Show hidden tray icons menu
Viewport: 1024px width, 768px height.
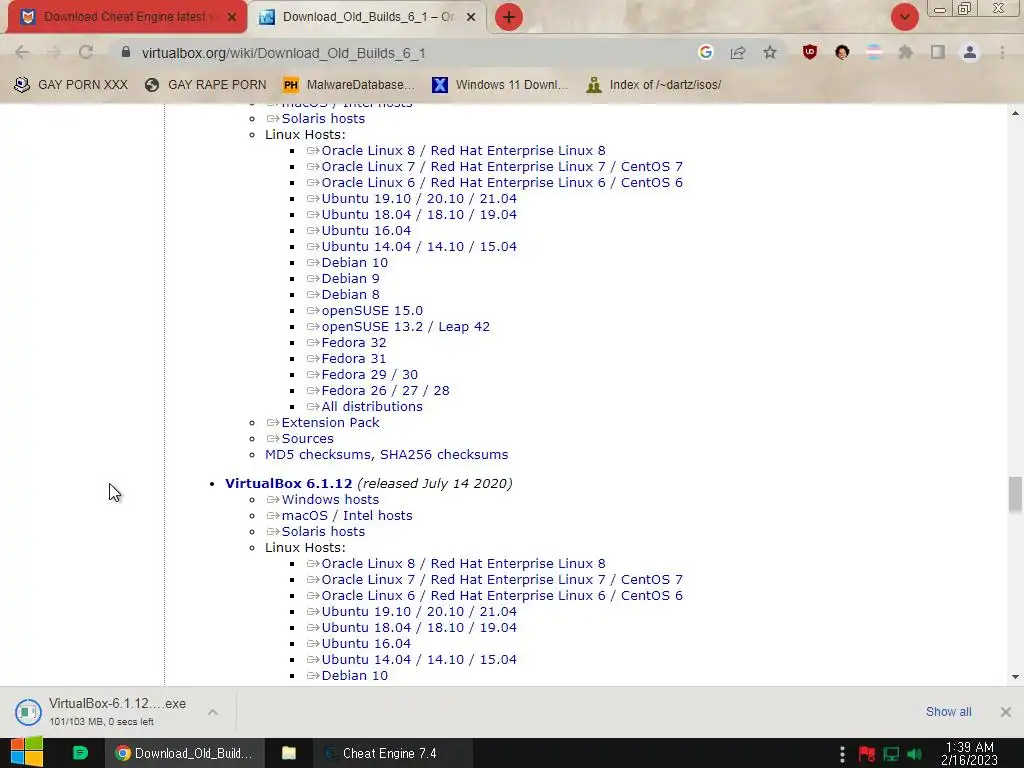click(x=842, y=754)
